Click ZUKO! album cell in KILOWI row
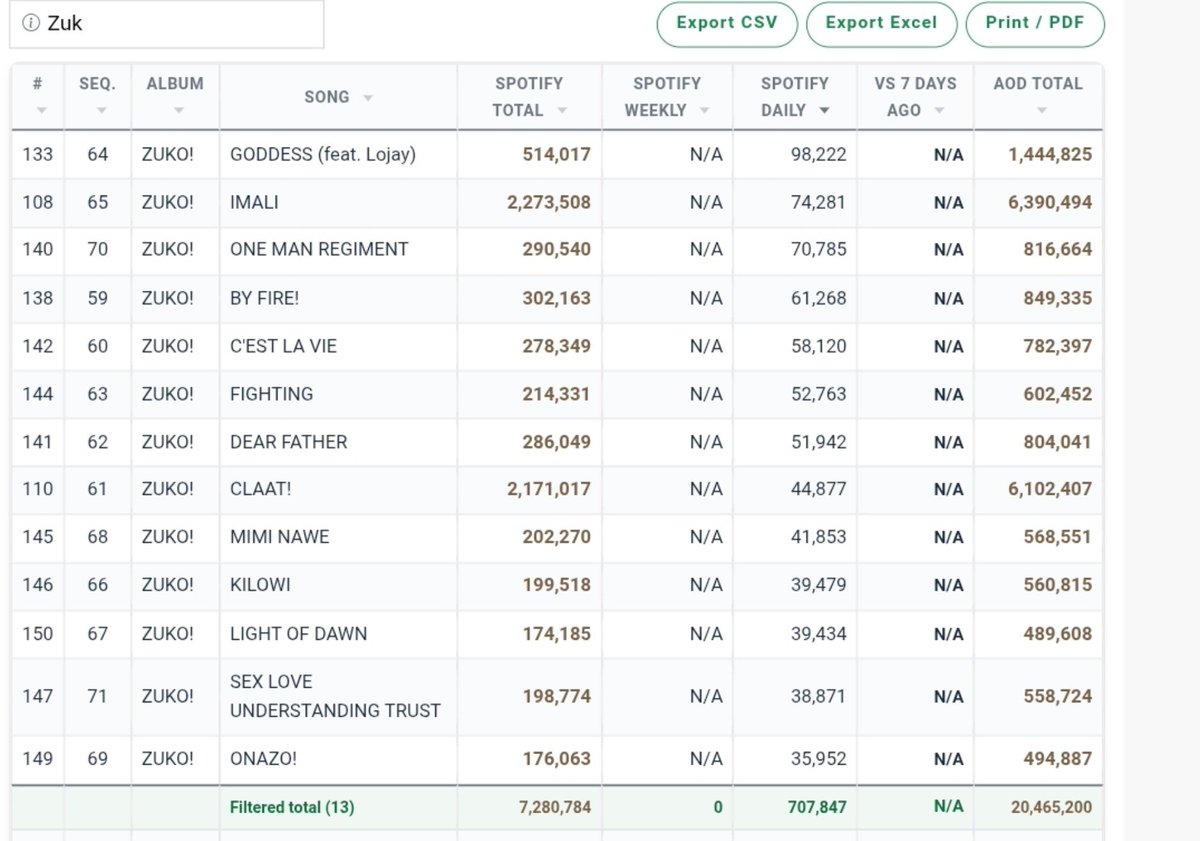The image size is (1200, 841). (x=175, y=585)
